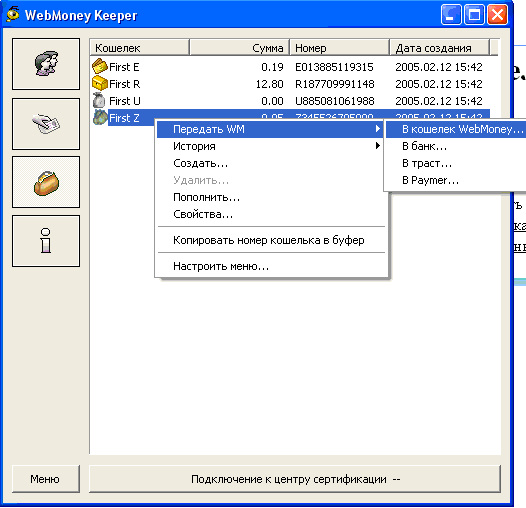Close the WebMoney Keeper window

tap(497, 15)
